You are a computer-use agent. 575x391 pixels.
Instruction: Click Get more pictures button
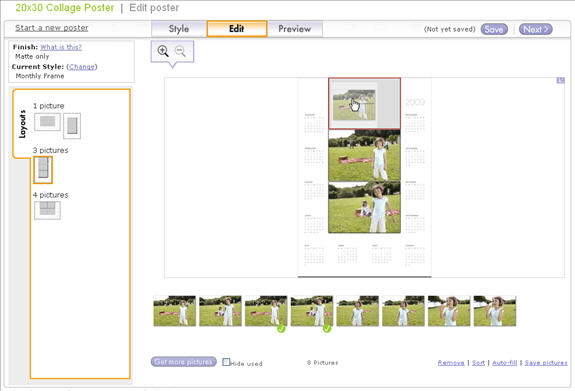(183, 362)
